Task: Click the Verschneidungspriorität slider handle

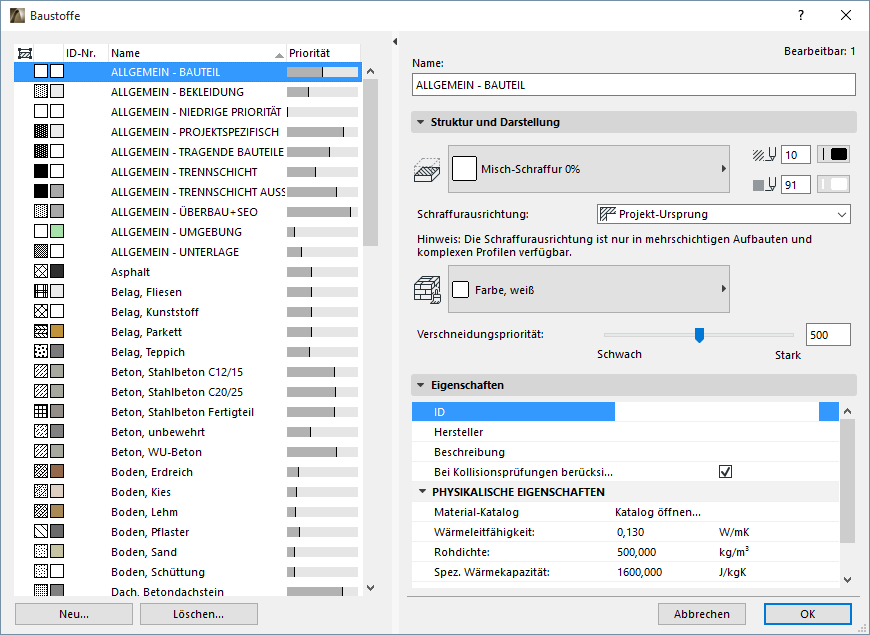Action: pyautogui.click(x=699, y=335)
